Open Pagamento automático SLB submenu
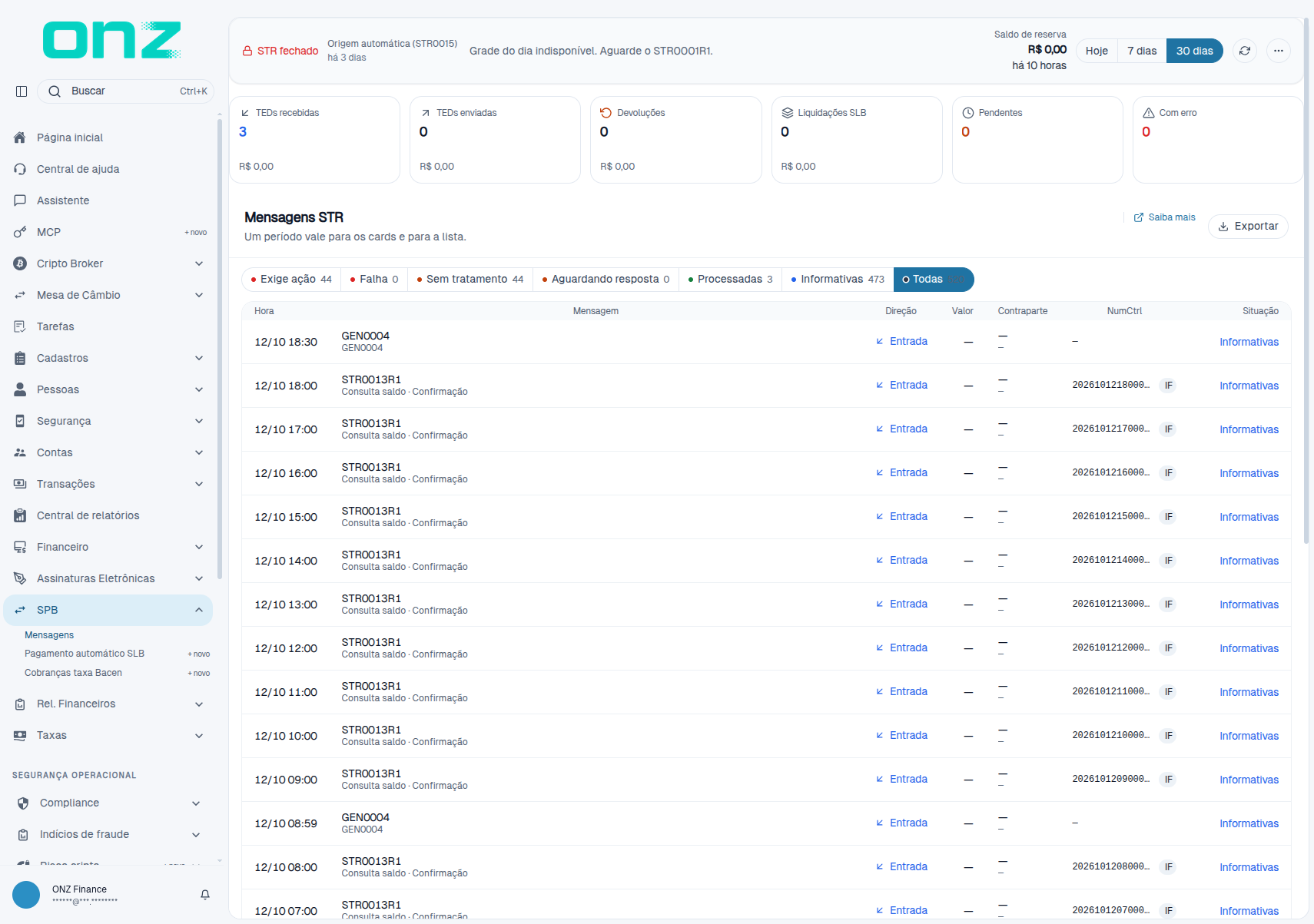 pyautogui.click(x=85, y=654)
